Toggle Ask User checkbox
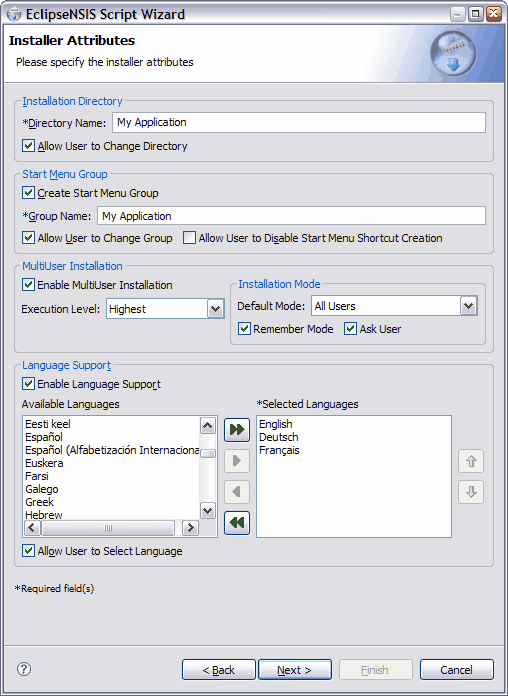Image resolution: width=508 pixels, height=696 pixels. (351, 329)
